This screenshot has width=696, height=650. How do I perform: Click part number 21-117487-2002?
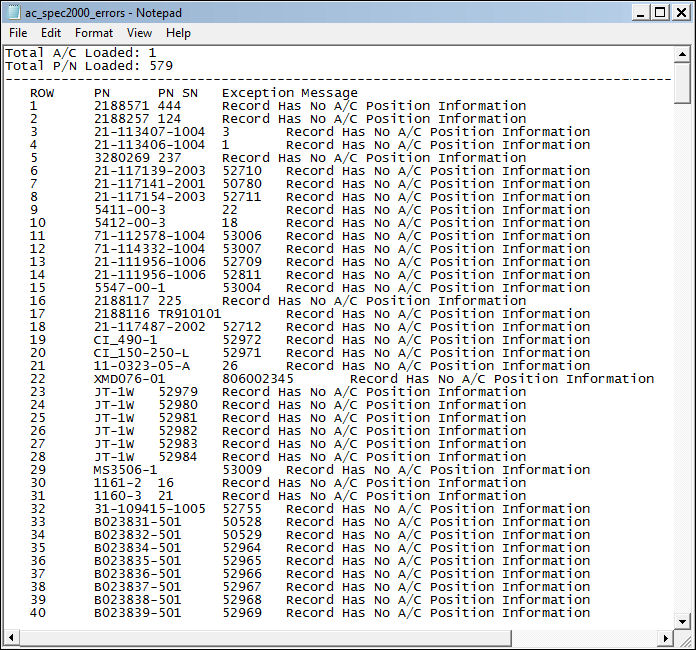[x=150, y=326]
